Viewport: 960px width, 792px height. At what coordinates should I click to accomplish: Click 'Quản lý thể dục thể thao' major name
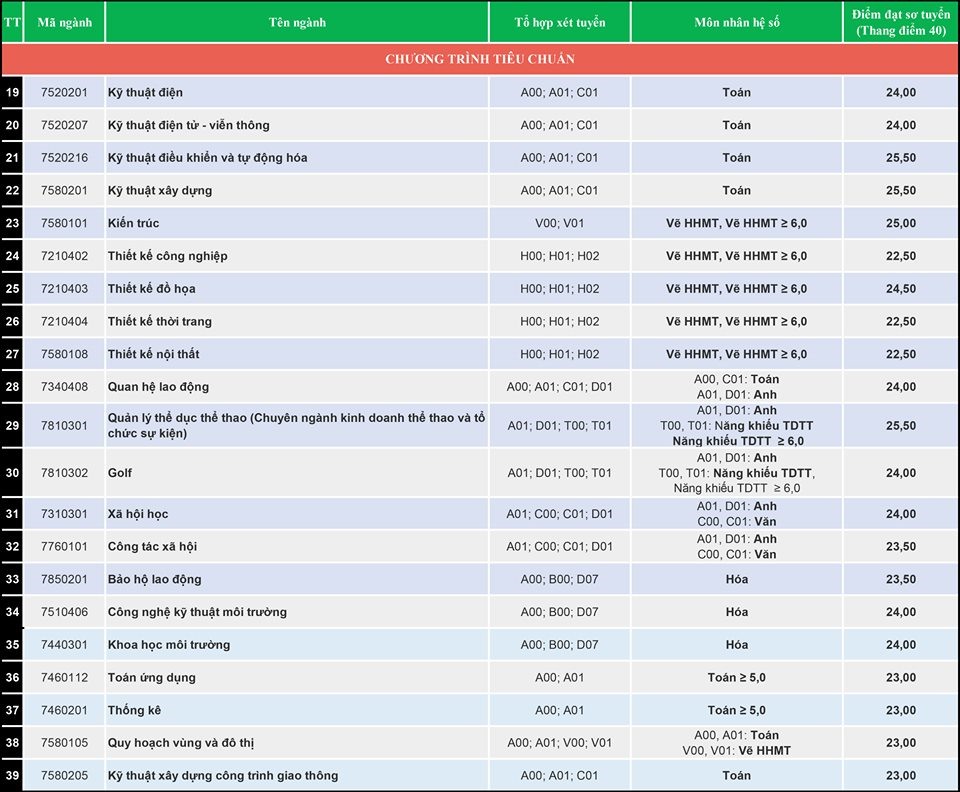[296, 425]
